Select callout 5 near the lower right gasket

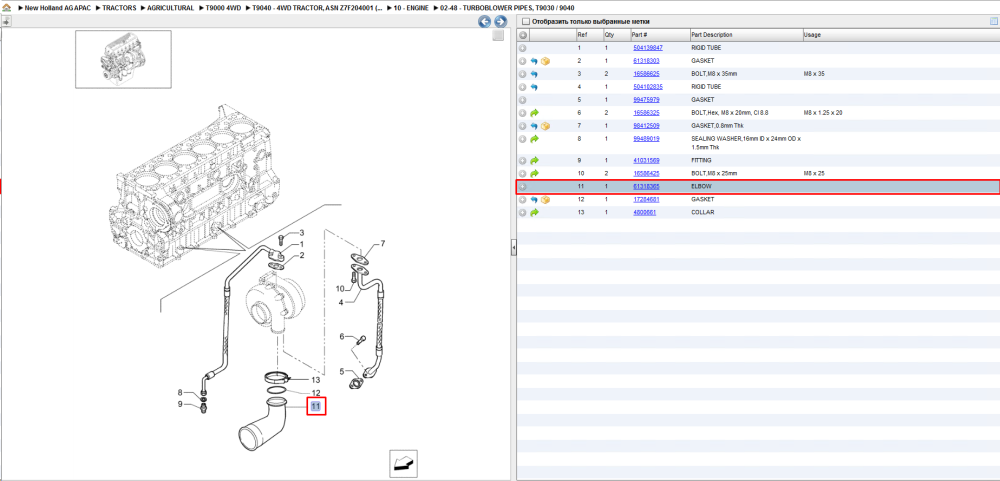tap(341, 371)
